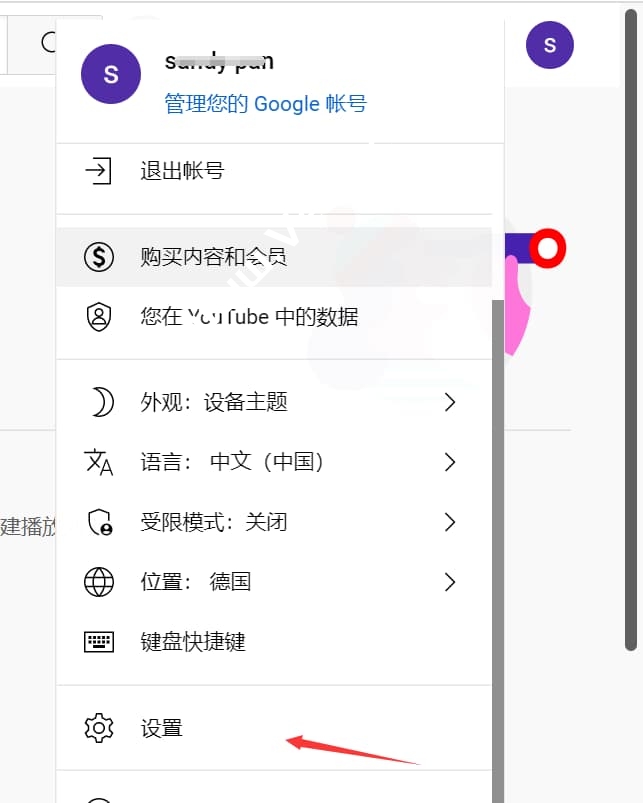643x803 pixels.
Task: Click the shield person data icon
Action: tap(99, 317)
